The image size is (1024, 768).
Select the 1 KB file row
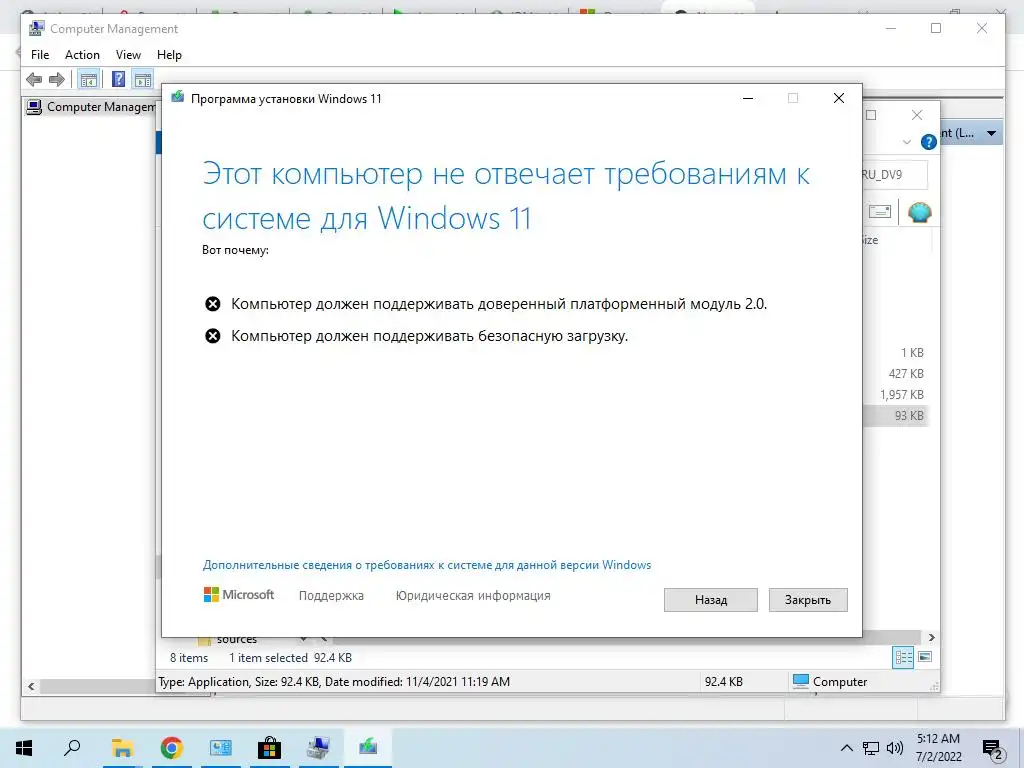(895, 353)
